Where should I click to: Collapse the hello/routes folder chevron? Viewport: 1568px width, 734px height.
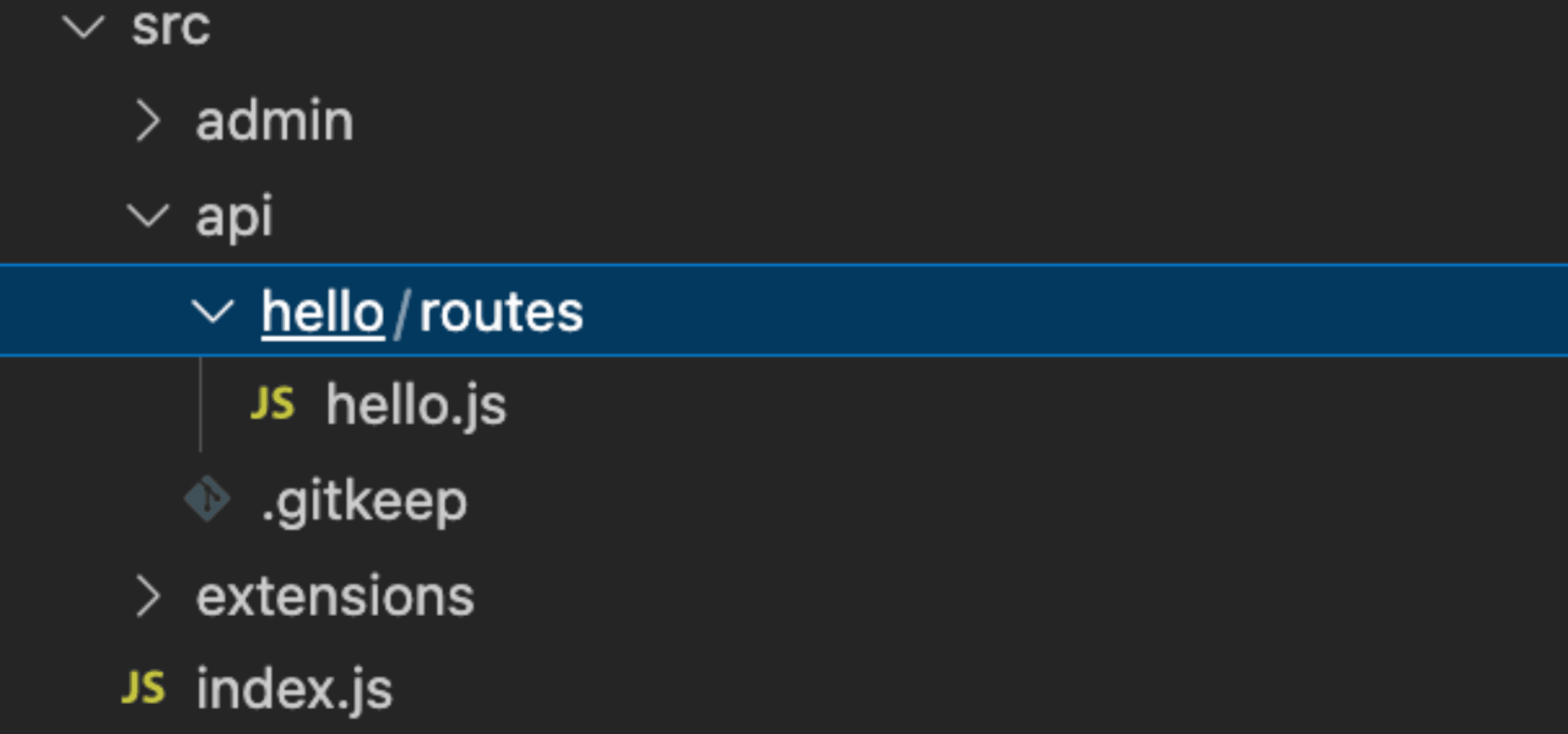[x=213, y=311]
